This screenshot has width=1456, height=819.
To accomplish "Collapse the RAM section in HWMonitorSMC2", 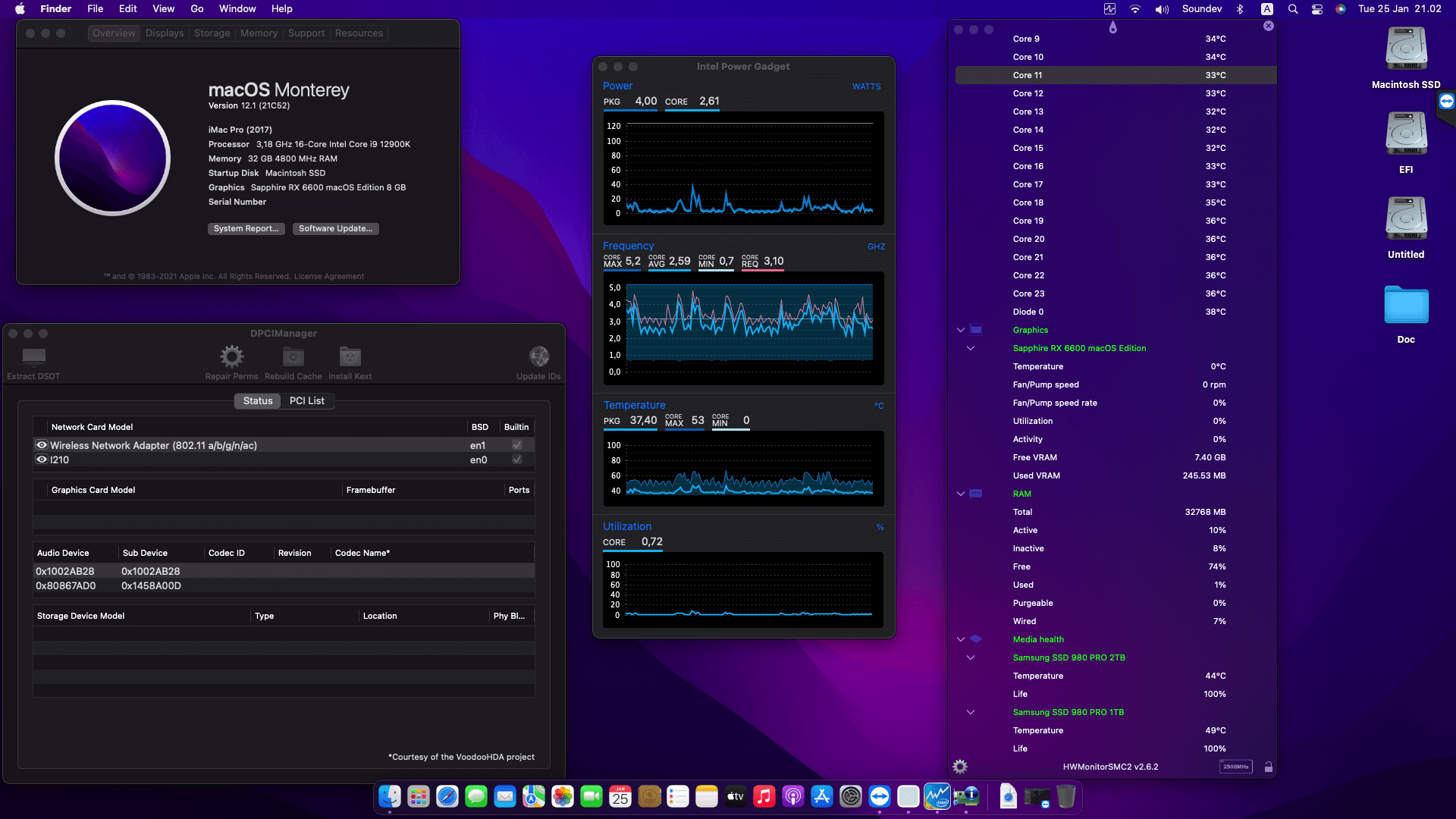I will pyautogui.click(x=960, y=494).
